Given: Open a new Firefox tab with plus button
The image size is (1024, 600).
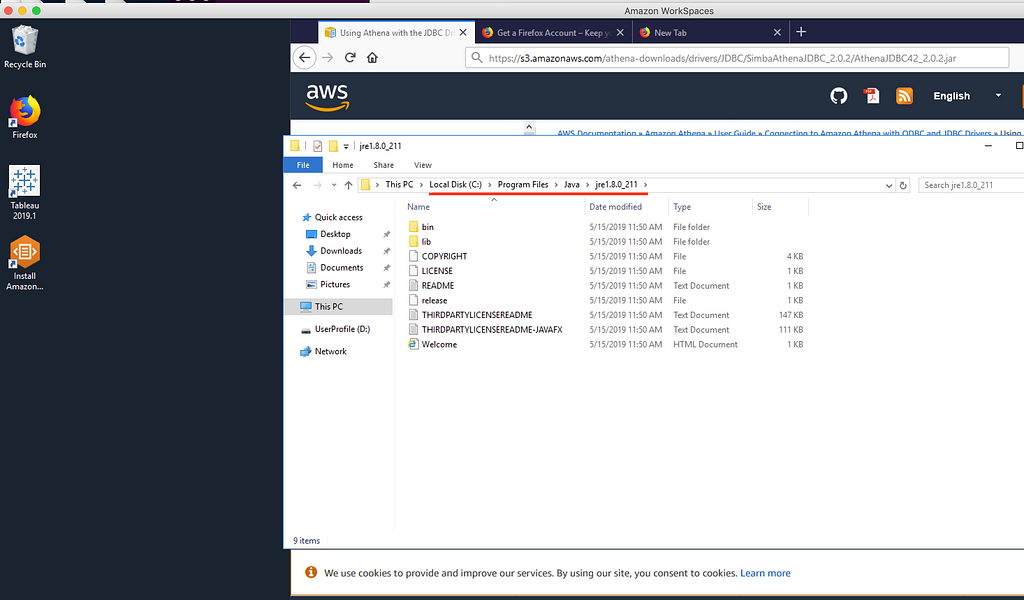Looking at the screenshot, I should 801,32.
